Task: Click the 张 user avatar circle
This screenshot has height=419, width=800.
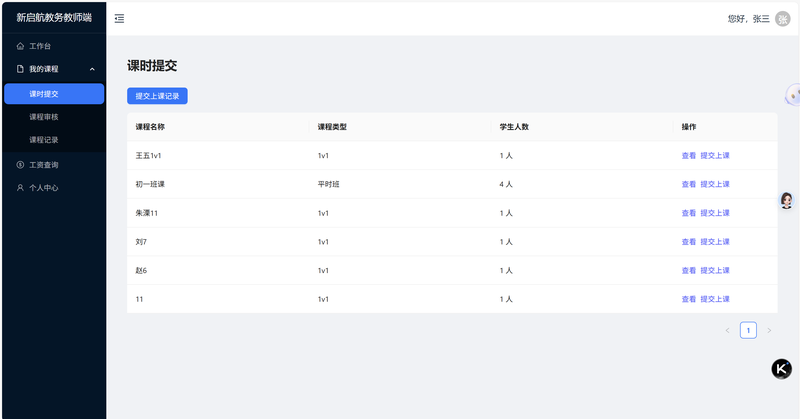Action: [x=783, y=19]
